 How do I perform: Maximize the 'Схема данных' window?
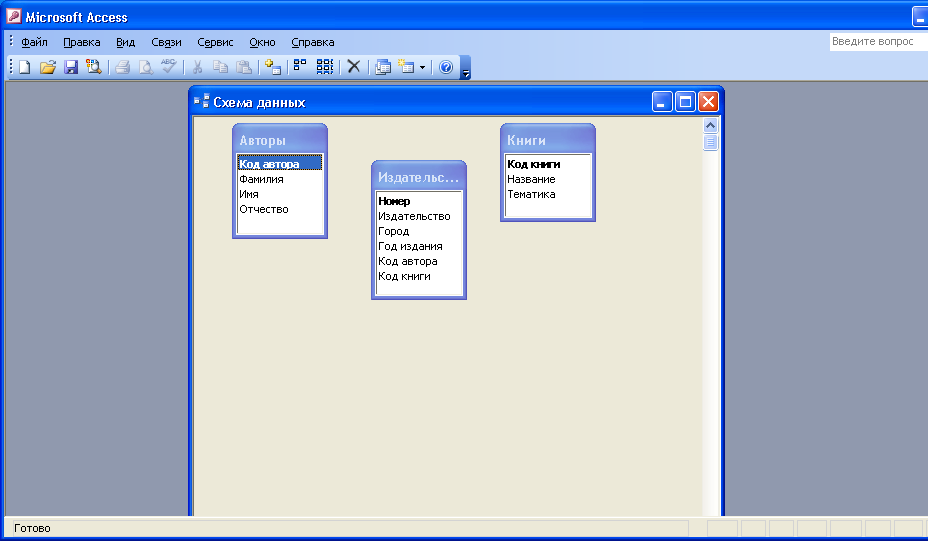[685, 102]
